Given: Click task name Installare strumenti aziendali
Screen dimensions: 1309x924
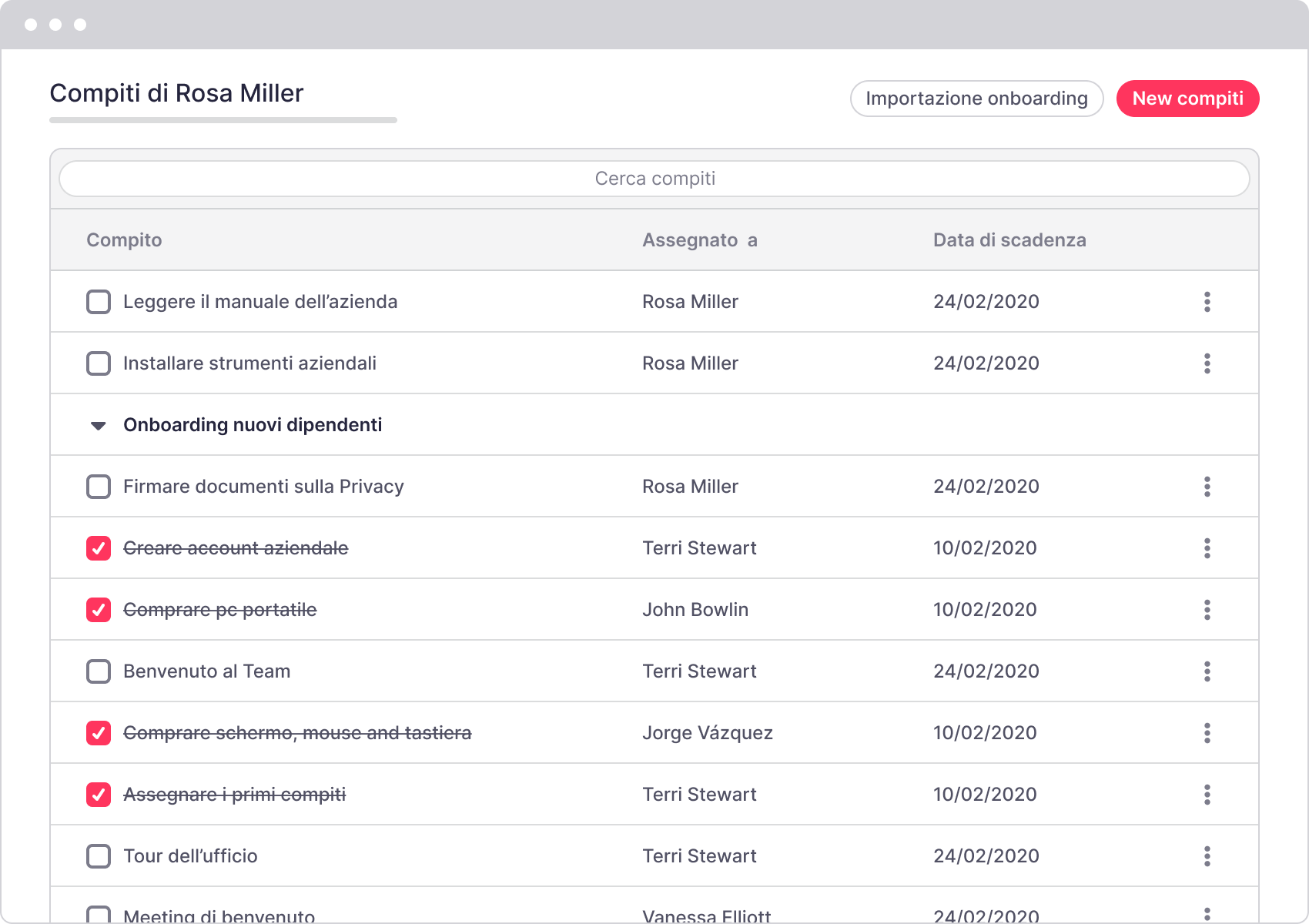Looking at the screenshot, I should tap(249, 363).
